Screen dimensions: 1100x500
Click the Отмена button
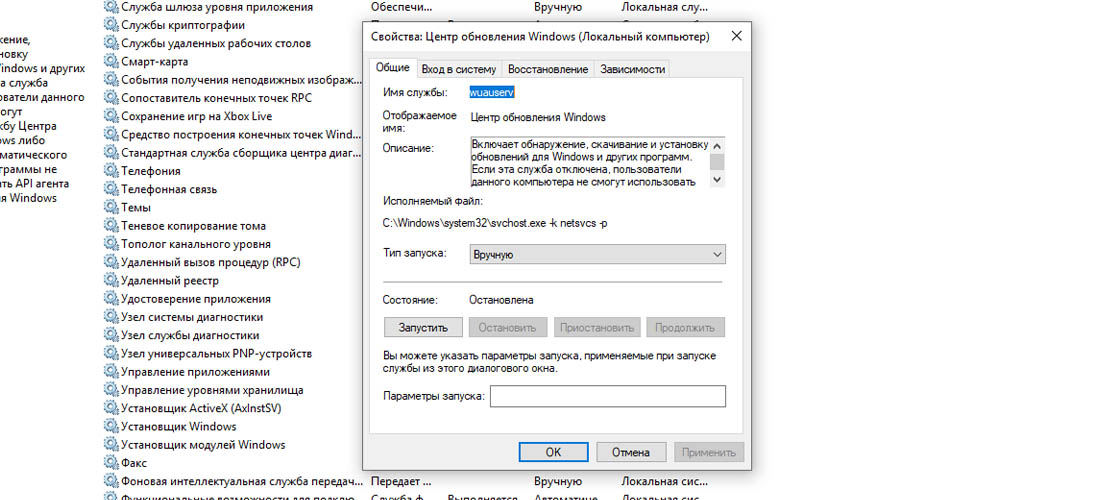(x=631, y=452)
